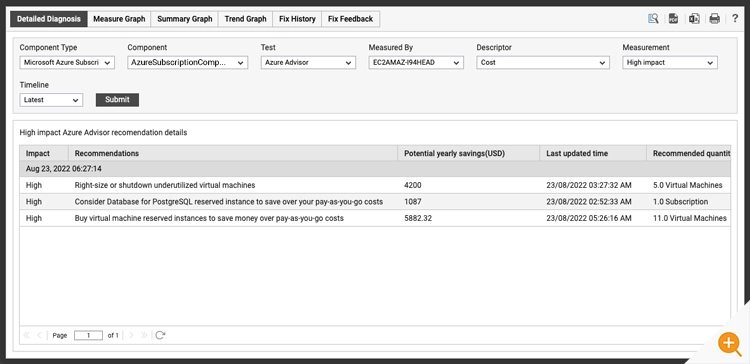Click High impact in the Buy virtual machine row
The image size is (750, 364).
[34, 218]
